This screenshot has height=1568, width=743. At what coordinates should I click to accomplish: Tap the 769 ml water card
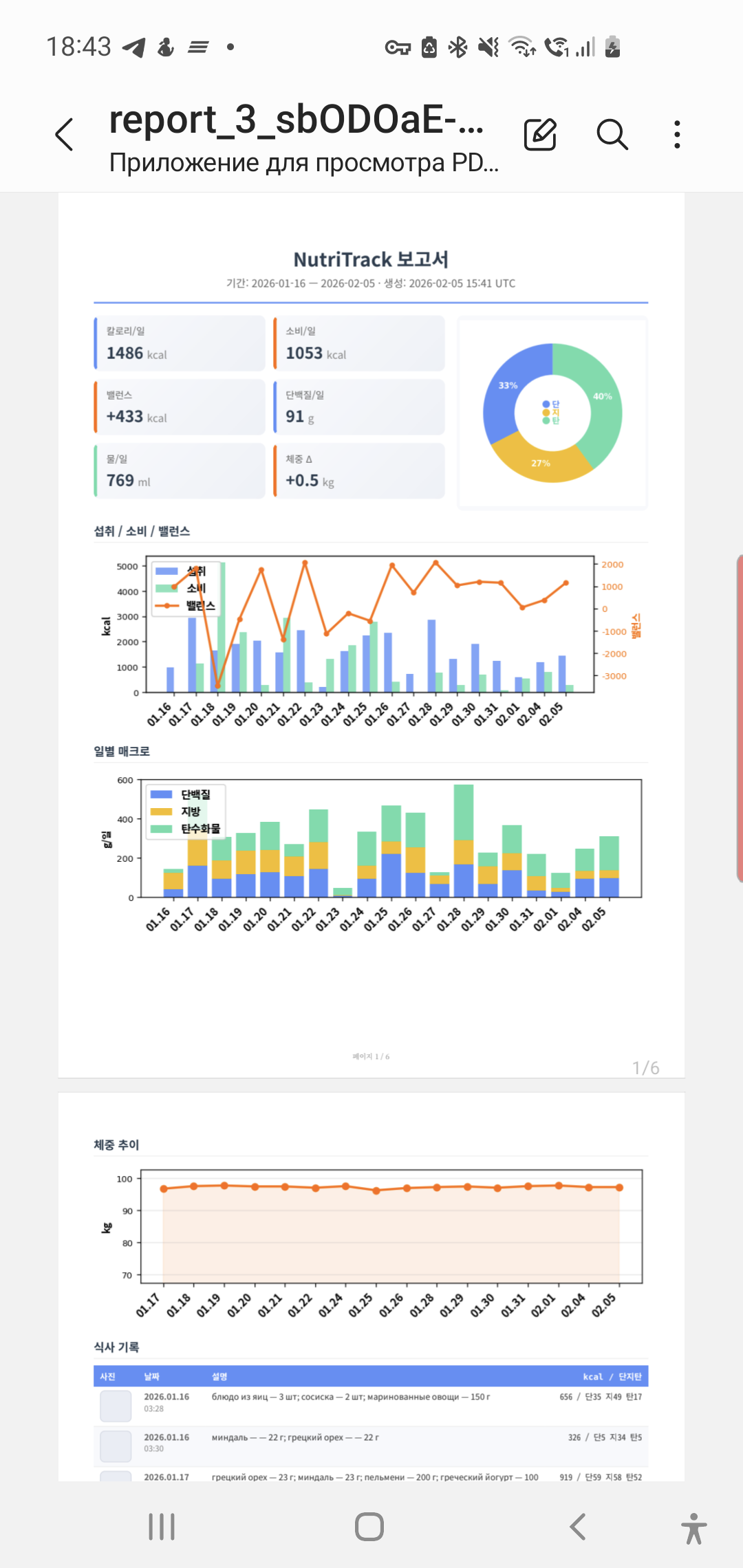pos(180,471)
